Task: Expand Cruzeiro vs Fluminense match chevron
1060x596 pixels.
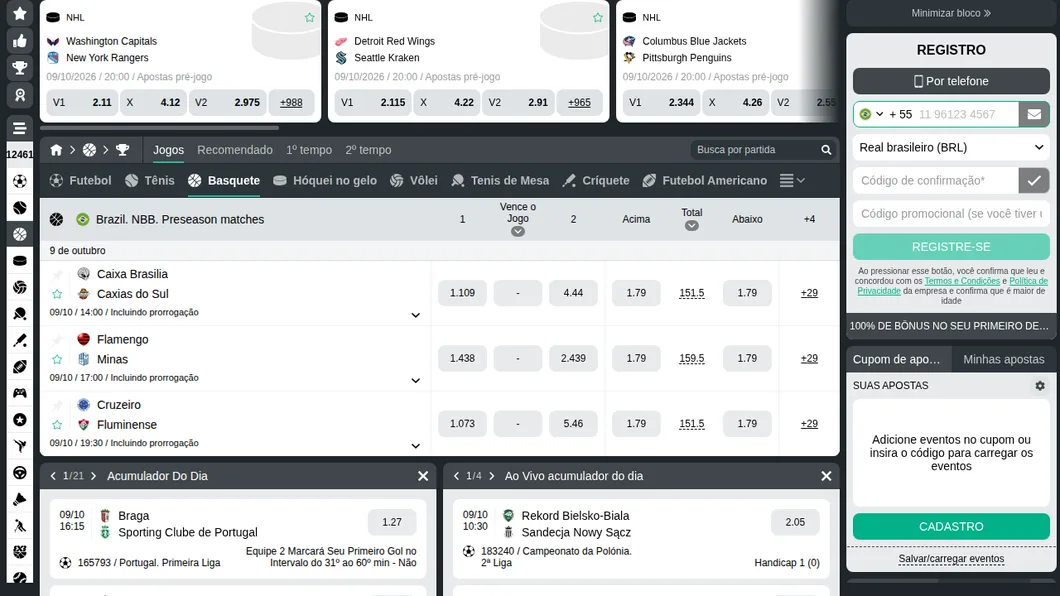Action: click(x=416, y=446)
